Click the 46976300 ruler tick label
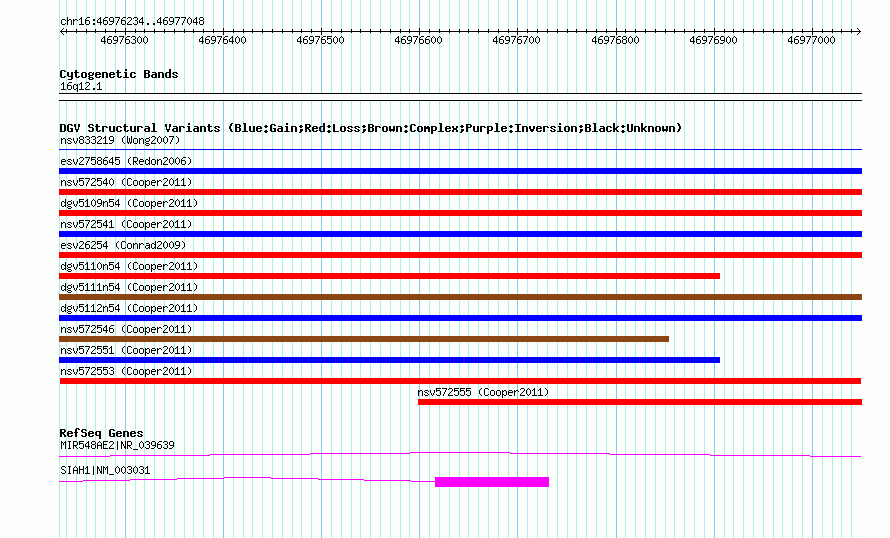 pyautogui.click(x=124, y=40)
